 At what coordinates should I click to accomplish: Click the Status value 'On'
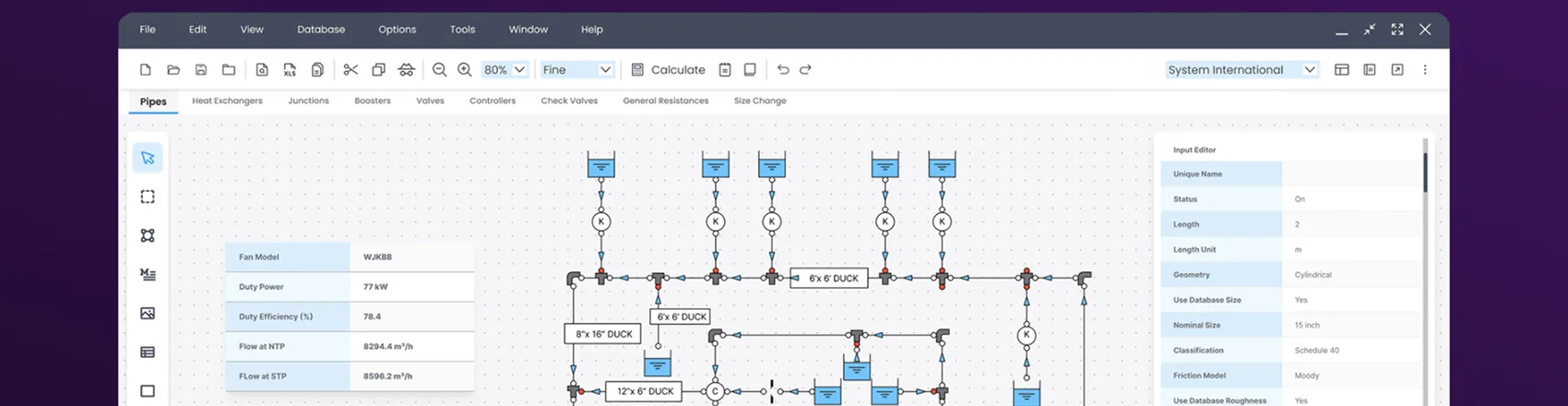tap(1300, 199)
